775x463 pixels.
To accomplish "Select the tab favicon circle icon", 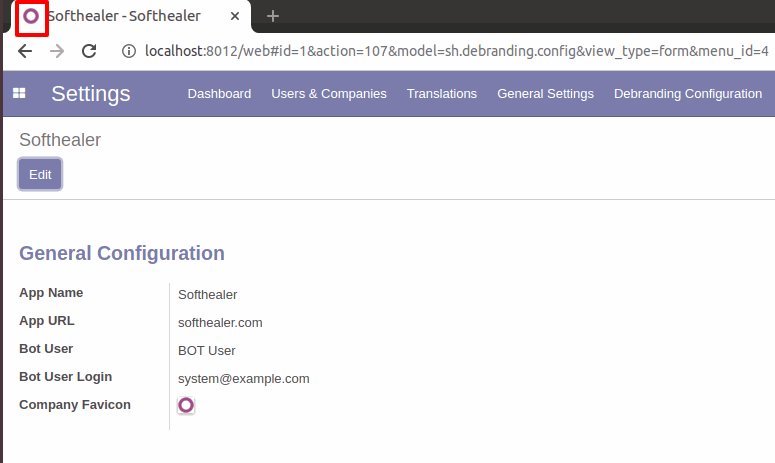I will pyautogui.click(x=31, y=16).
